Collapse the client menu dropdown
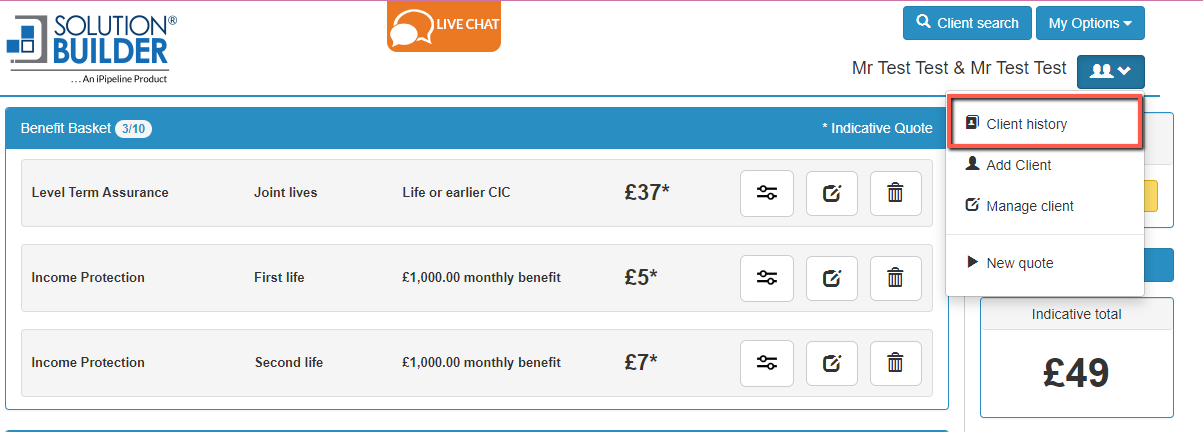Screen dimensions: 1203x432 1110,70
